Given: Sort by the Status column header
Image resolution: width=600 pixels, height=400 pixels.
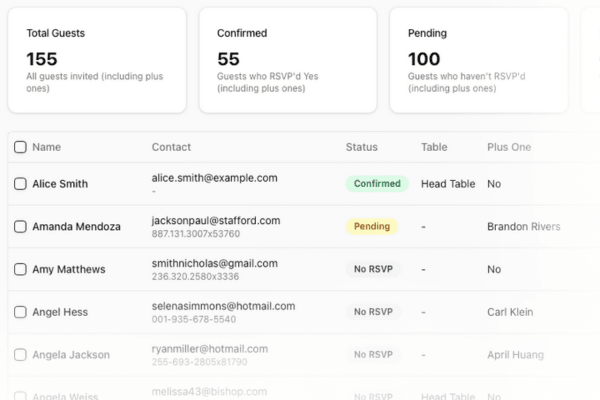Looking at the screenshot, I should pos(361,147).
